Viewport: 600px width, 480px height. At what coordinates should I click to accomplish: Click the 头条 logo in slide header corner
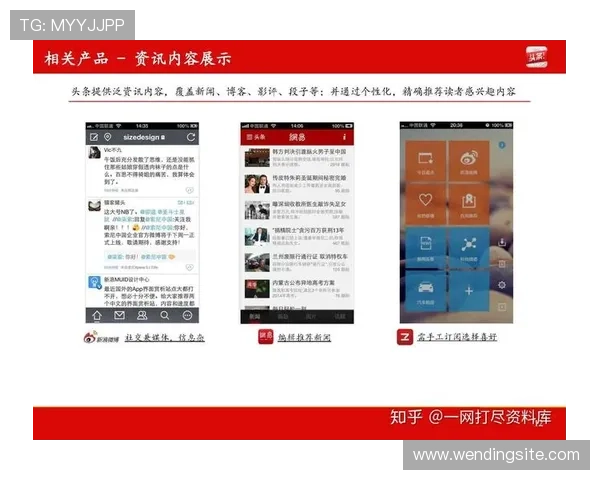(536, 57)
